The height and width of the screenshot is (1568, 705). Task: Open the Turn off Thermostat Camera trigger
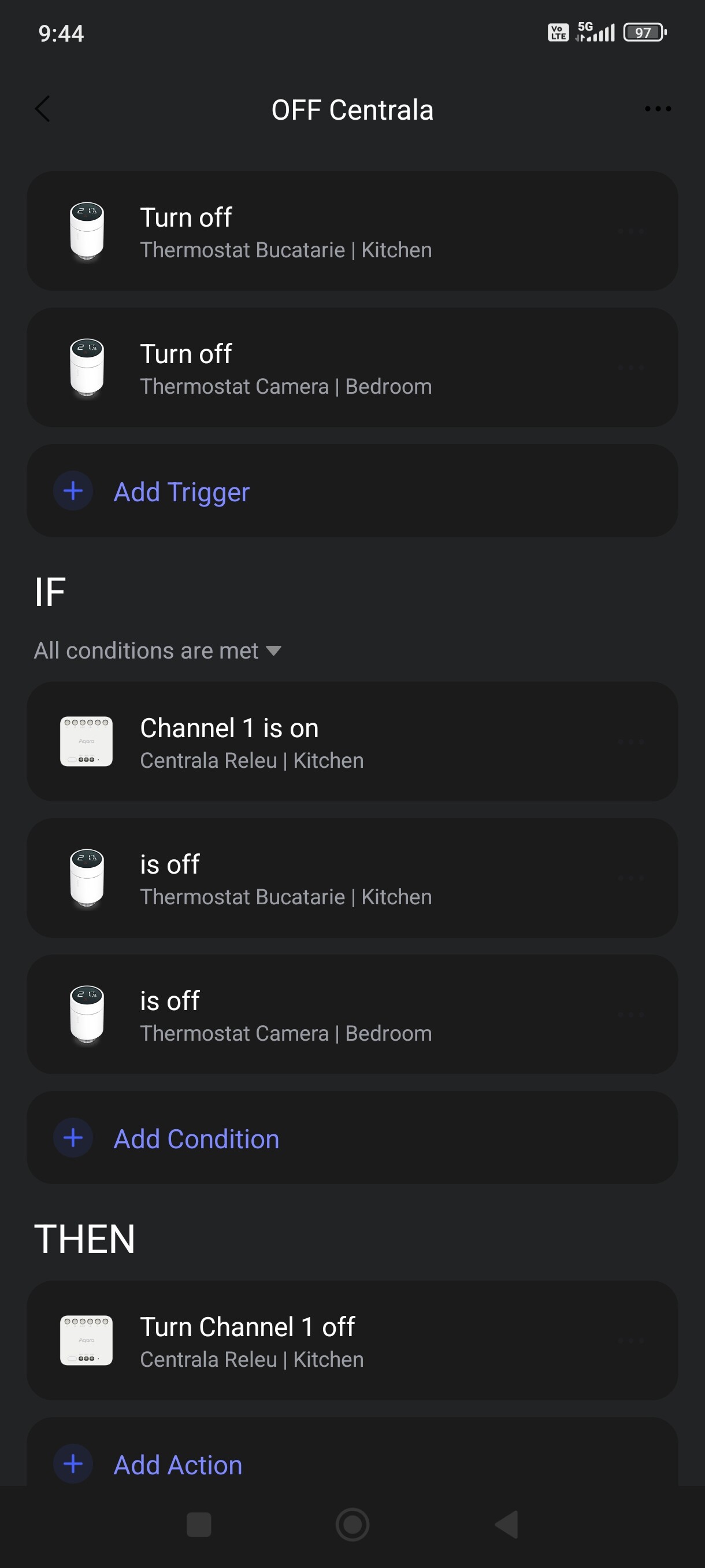(x=351, y=368)
